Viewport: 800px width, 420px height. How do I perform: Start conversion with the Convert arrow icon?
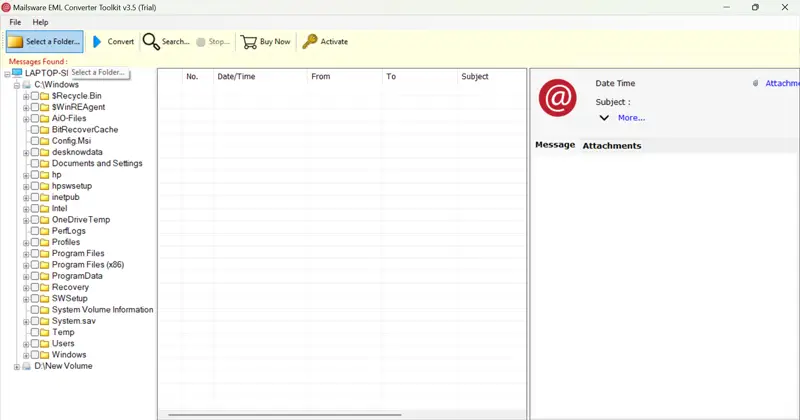[x=97, y=42]
